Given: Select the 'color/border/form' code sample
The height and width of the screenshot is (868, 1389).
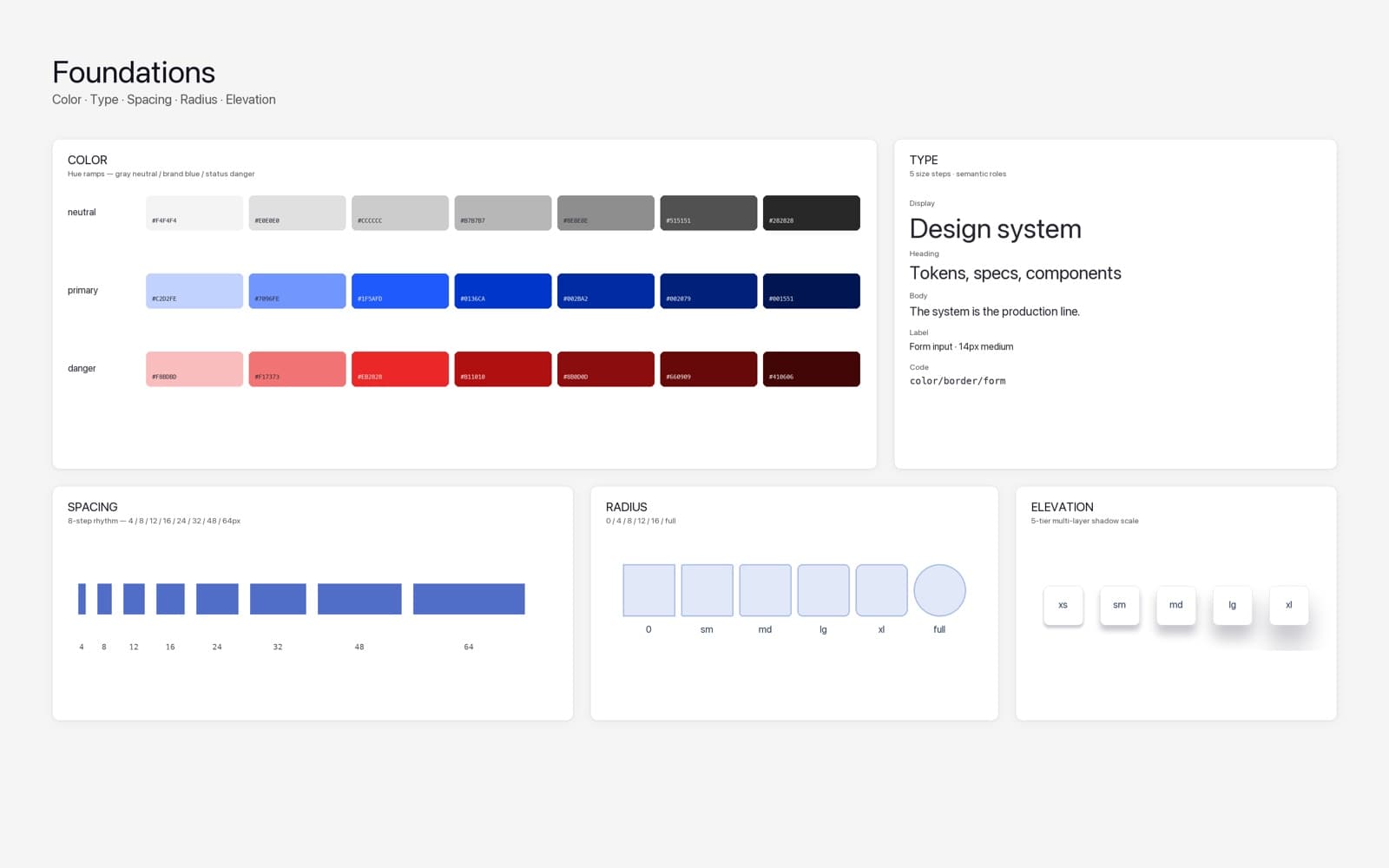Looking at the screenshot, I should point(958,381).
